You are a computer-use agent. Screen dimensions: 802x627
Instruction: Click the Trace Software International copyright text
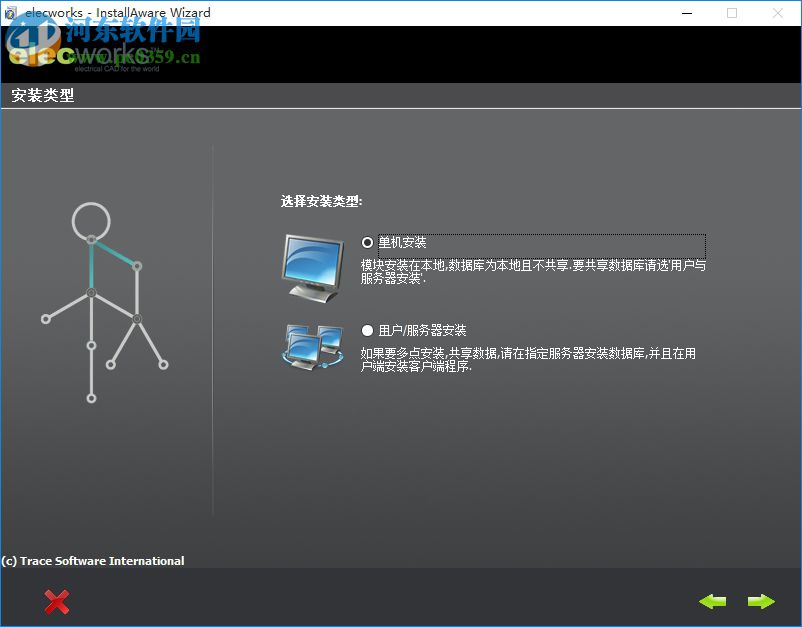coord(93,561)
